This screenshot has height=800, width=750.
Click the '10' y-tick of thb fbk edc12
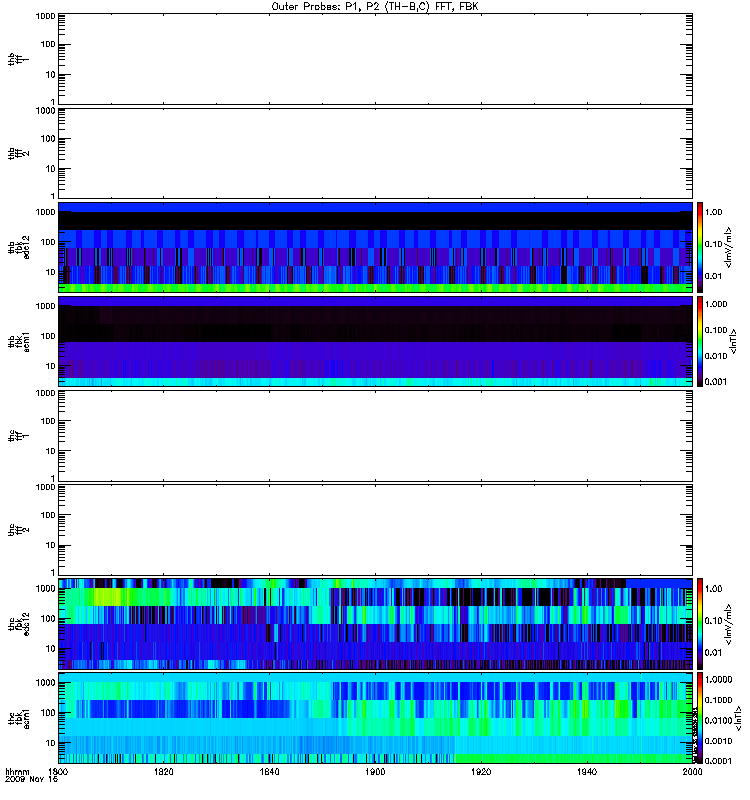click(x=50, y=272)
